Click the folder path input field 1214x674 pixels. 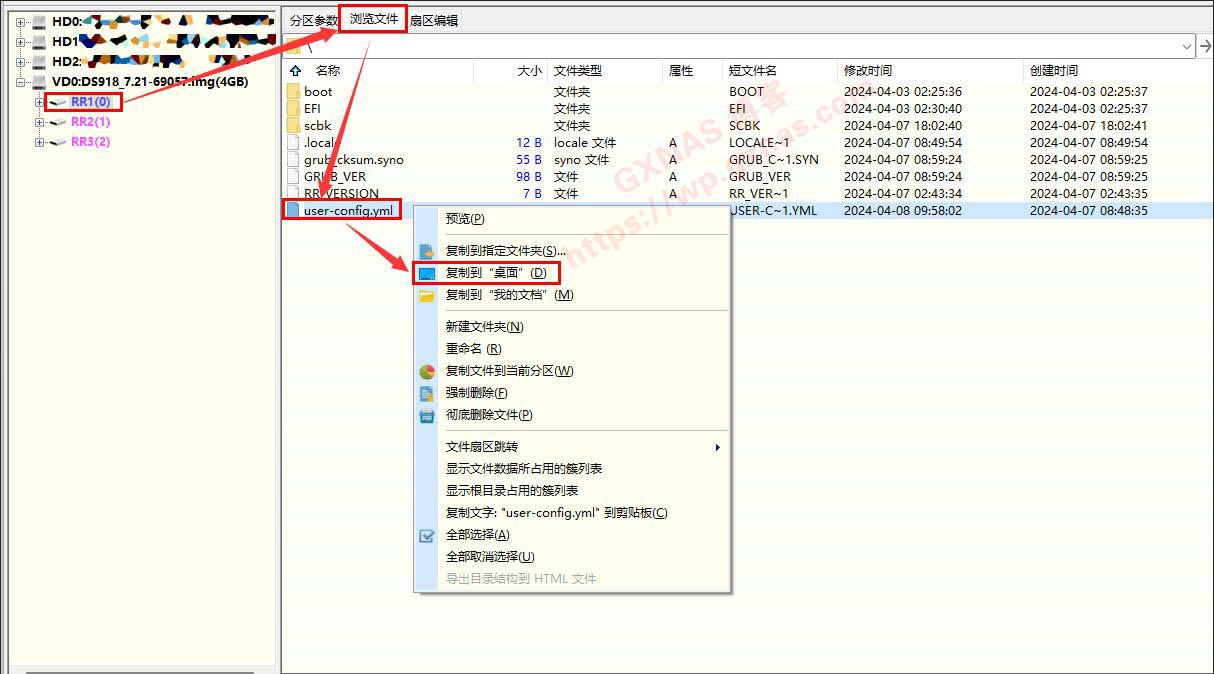click(740, 46)
